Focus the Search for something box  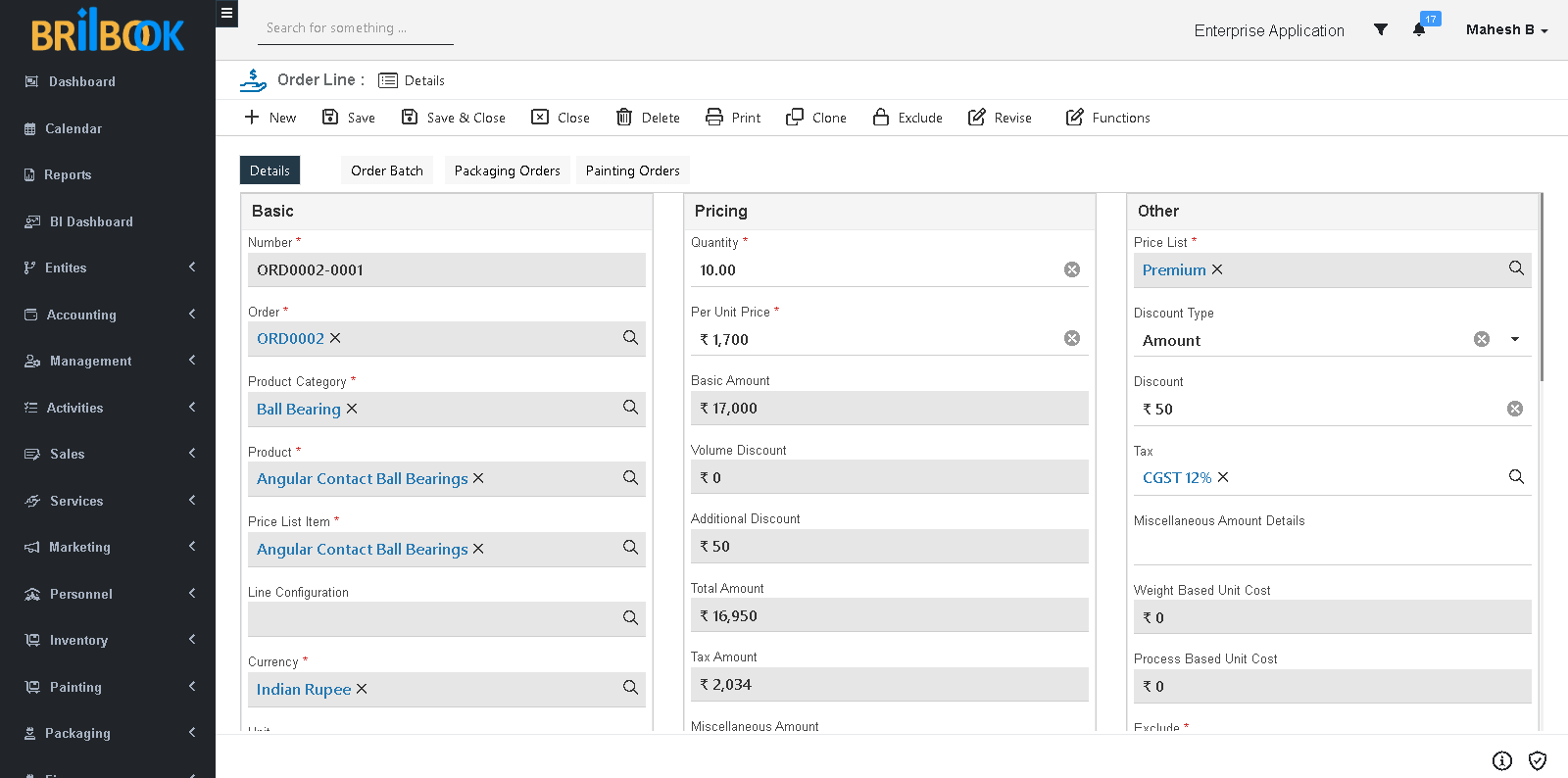click(355, 28)
